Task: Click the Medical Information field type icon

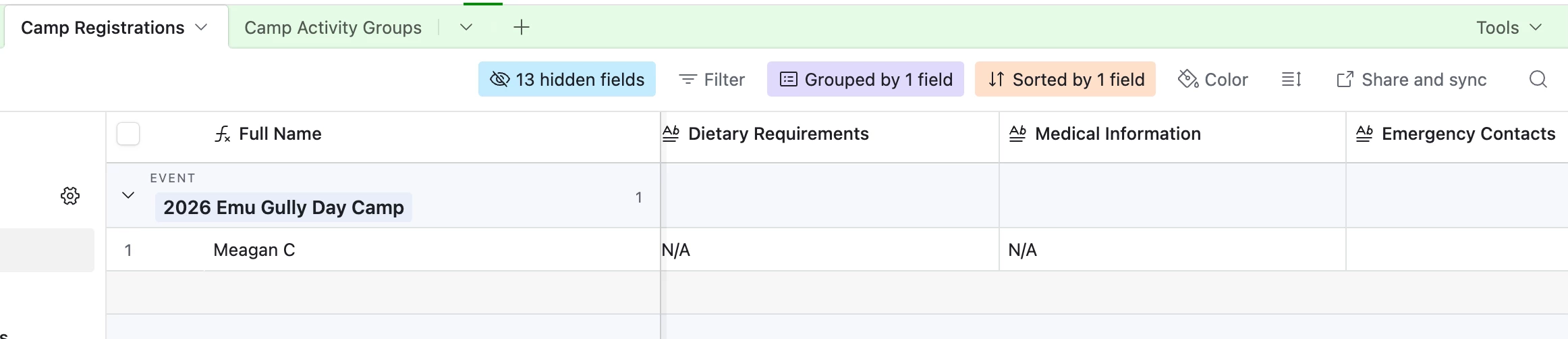Action: point(1017,134)
